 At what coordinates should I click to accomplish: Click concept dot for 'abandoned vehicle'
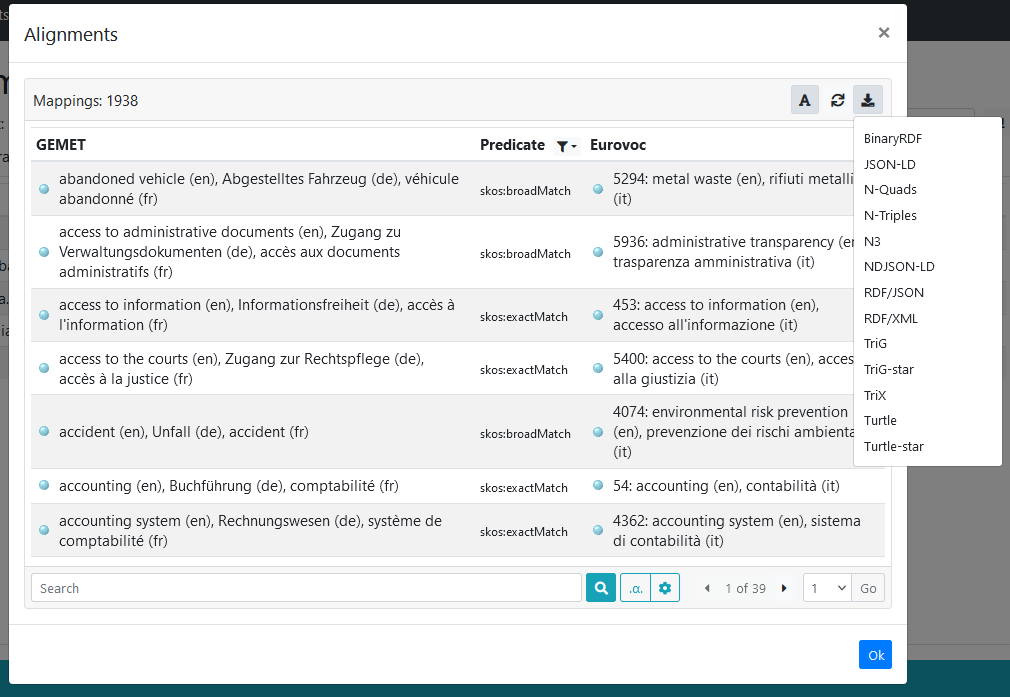click(x=44, y=189)
